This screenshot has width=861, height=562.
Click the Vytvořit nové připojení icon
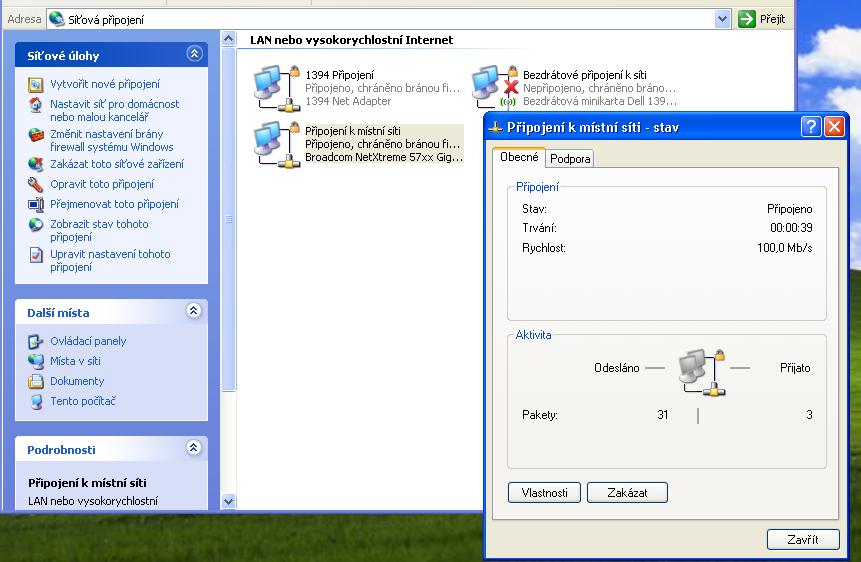click(x=36, y=85)
